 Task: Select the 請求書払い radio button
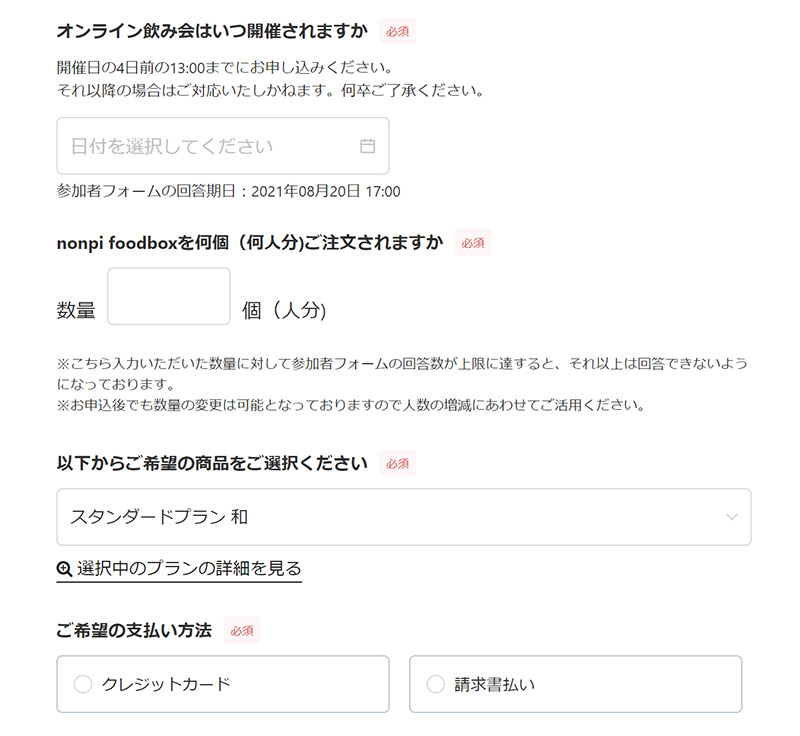(x=435, y=684)
